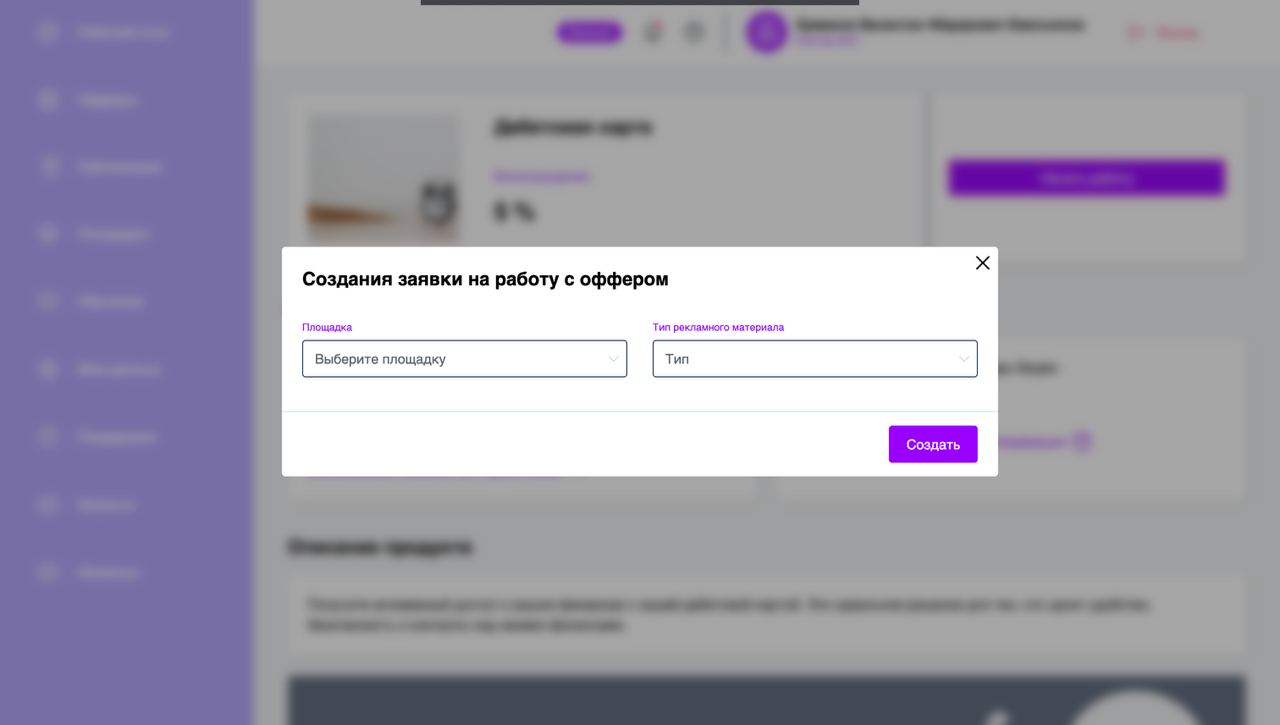Open the last item in left sidebar
The width and height of the screenshot is (1280, 725).
tap(108, 573)
